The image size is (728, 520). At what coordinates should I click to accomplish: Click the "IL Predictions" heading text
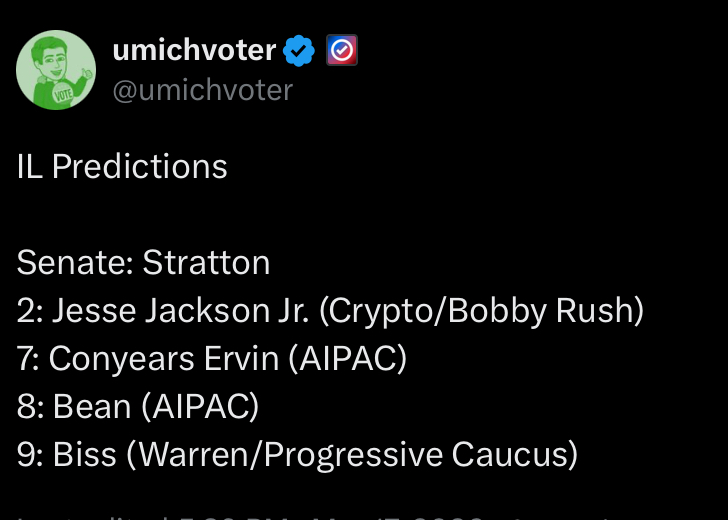(x=122, y=166)
